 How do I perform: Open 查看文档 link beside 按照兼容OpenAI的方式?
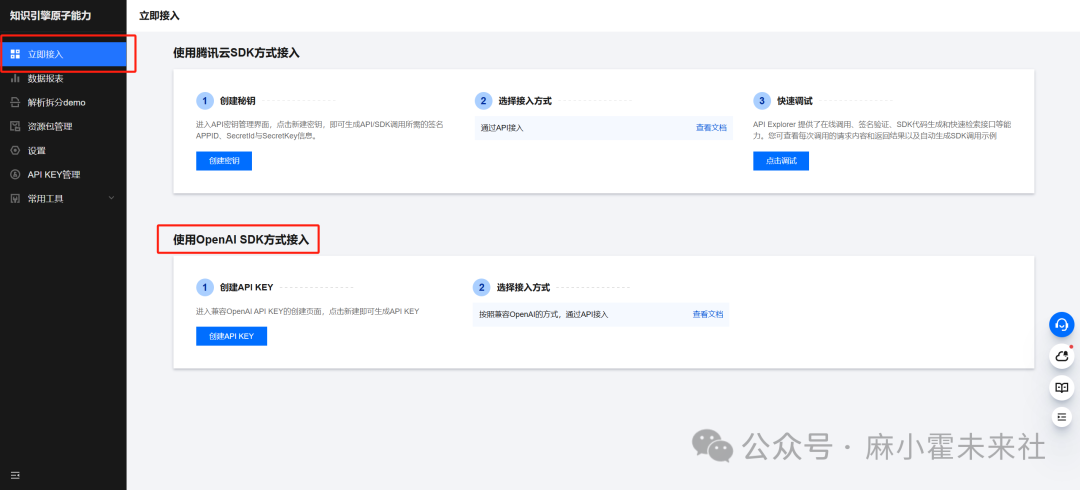pyautogui.click(x=707, y=314)
